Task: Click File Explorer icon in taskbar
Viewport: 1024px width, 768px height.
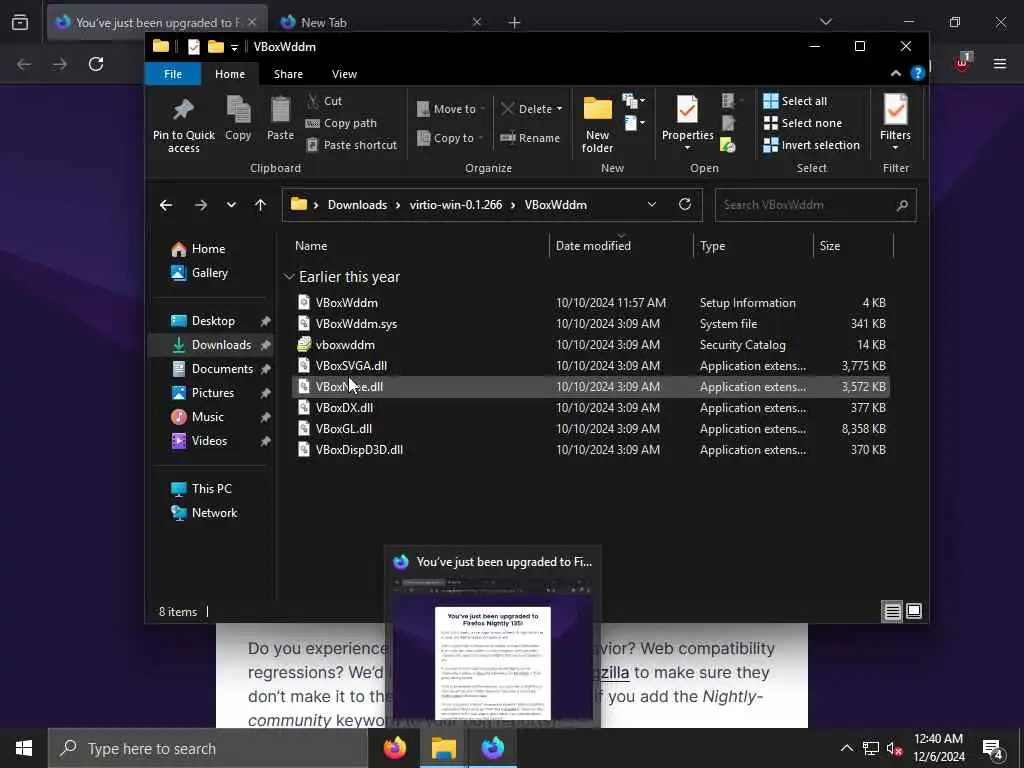Action: 443,748
